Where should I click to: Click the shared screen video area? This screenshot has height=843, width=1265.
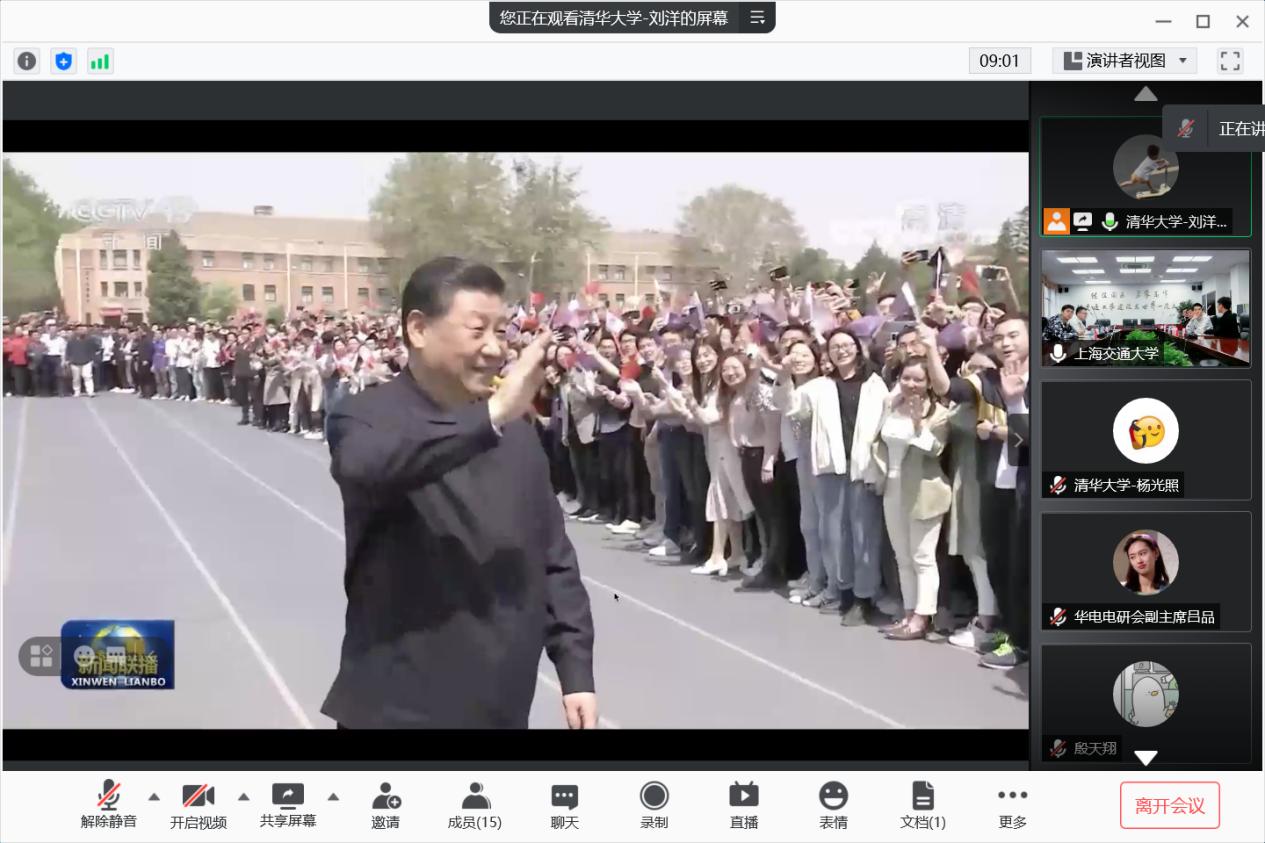pyautogui.click(x=515, y=440)
